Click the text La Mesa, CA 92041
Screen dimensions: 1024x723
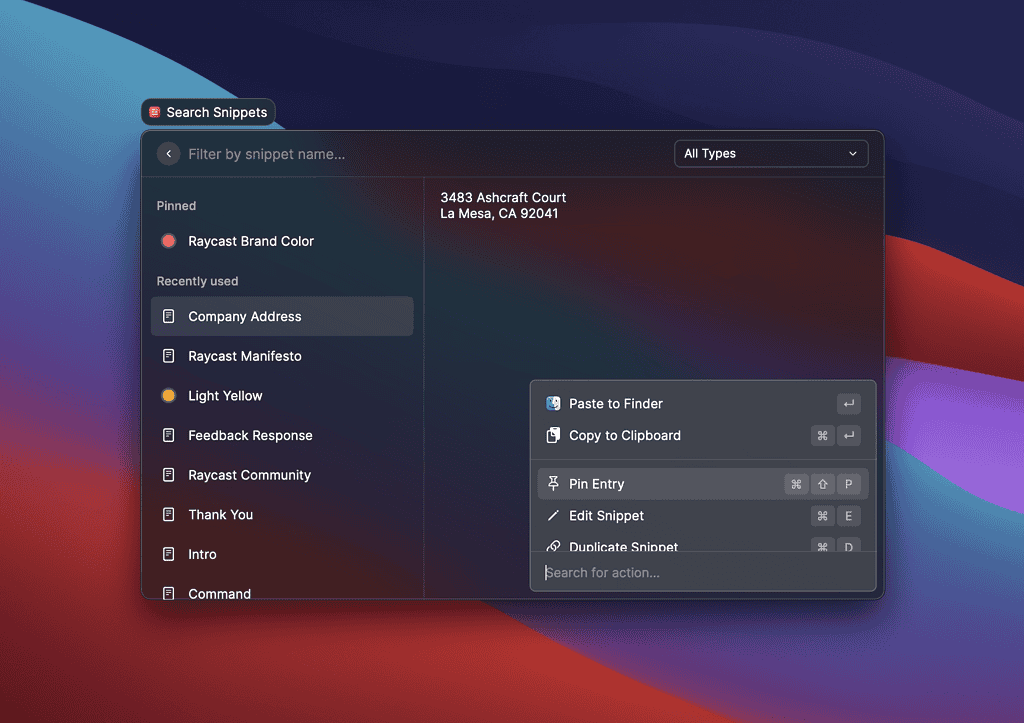pyautogui.click(x=499, y=214)
